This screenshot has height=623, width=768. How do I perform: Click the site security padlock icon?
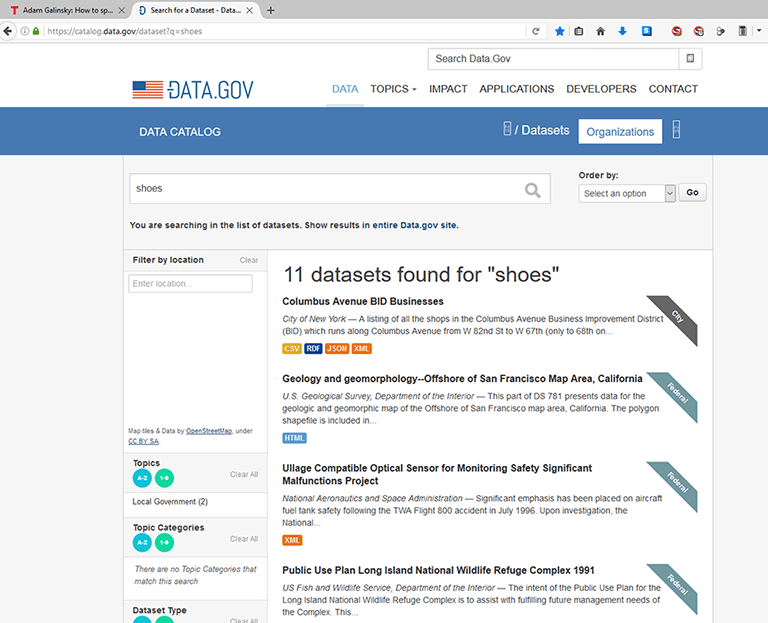(36, 31)
